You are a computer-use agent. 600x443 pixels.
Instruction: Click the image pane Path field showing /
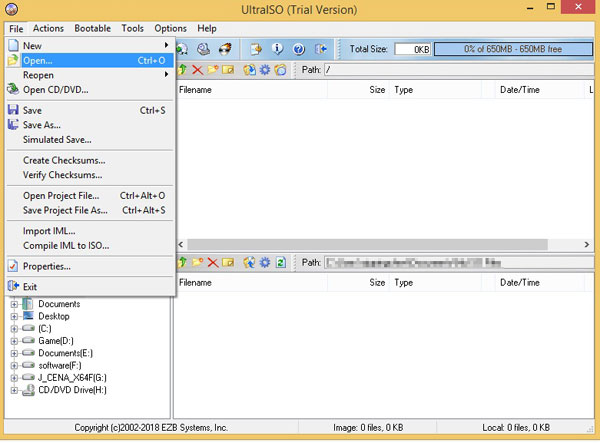(459, 70)
